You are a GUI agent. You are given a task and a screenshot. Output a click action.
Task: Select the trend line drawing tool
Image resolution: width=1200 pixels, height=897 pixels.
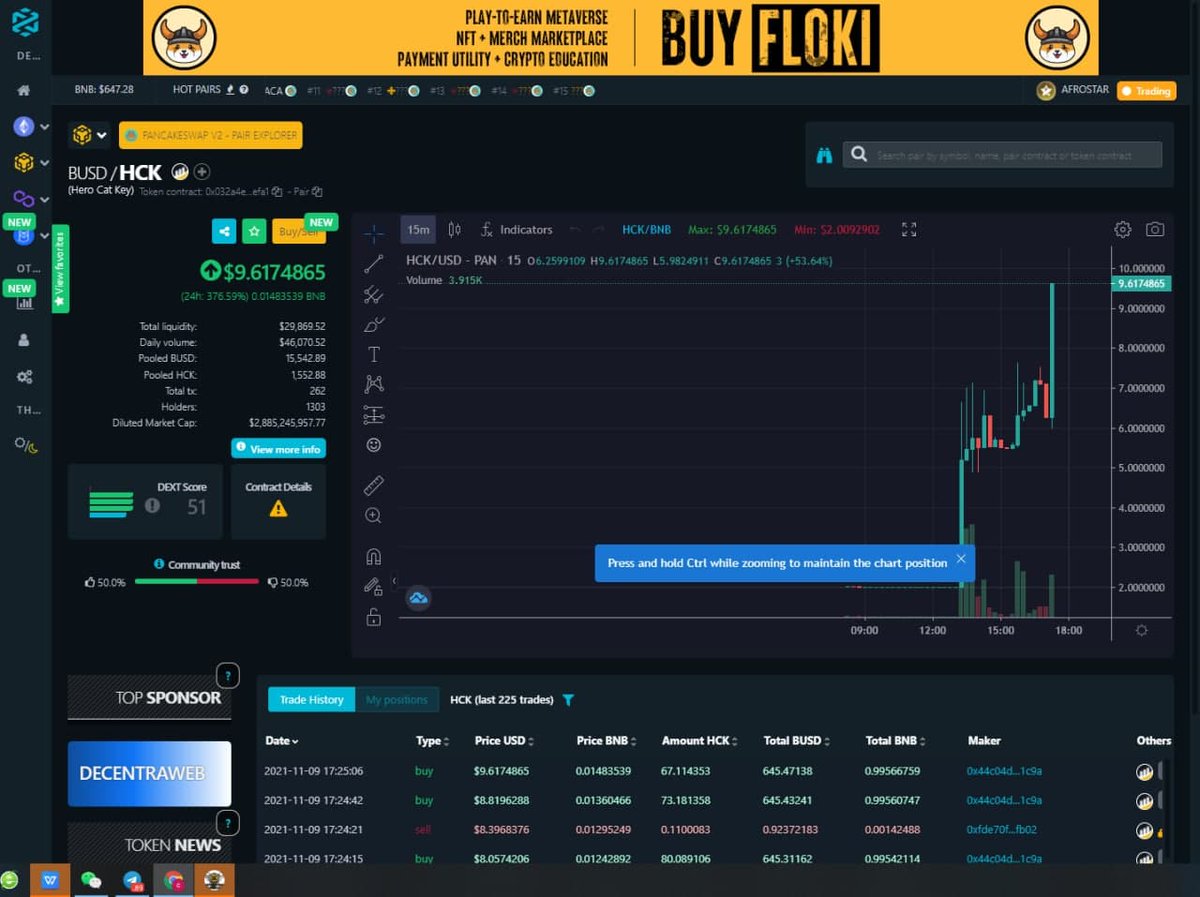pos(373,264)
